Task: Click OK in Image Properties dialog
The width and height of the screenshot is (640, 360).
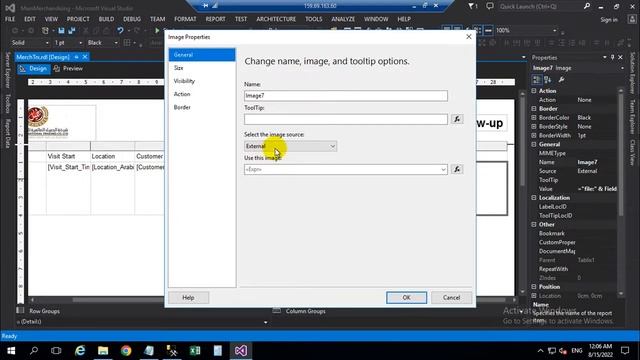Action: (407, 298)
